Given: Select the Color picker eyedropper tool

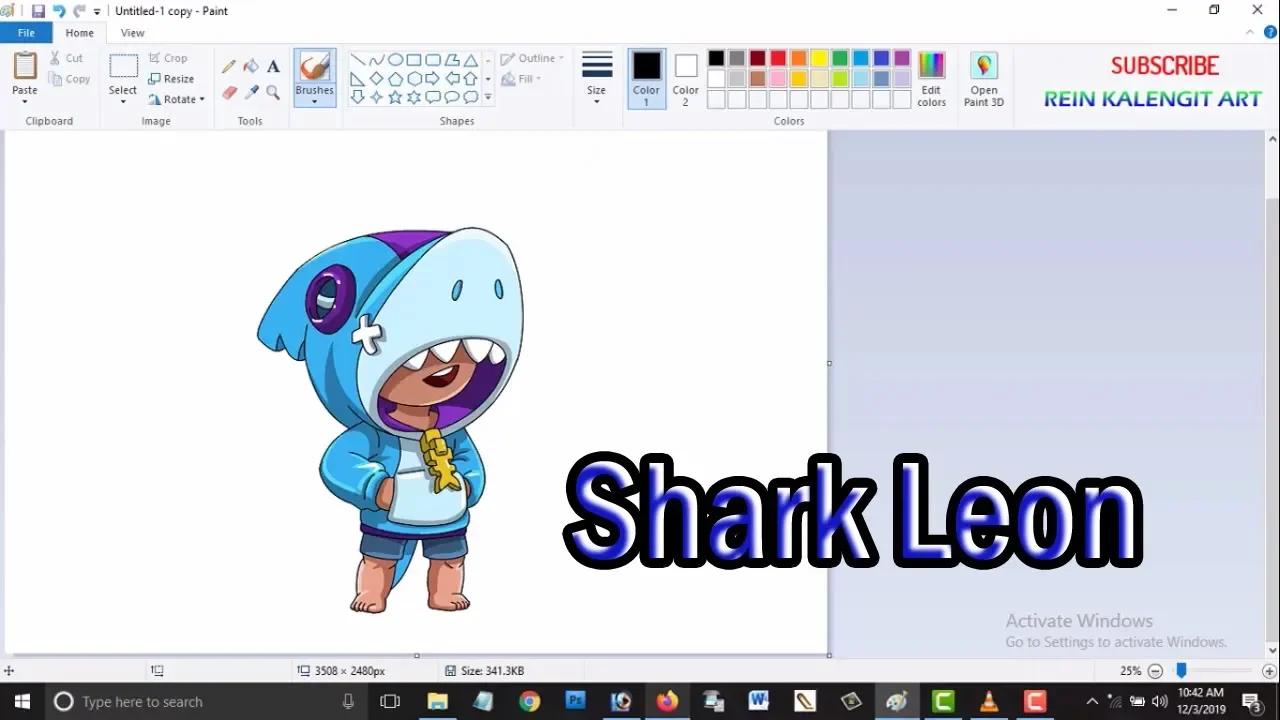Looking at the screenshot, I should [x=251, y=93].
